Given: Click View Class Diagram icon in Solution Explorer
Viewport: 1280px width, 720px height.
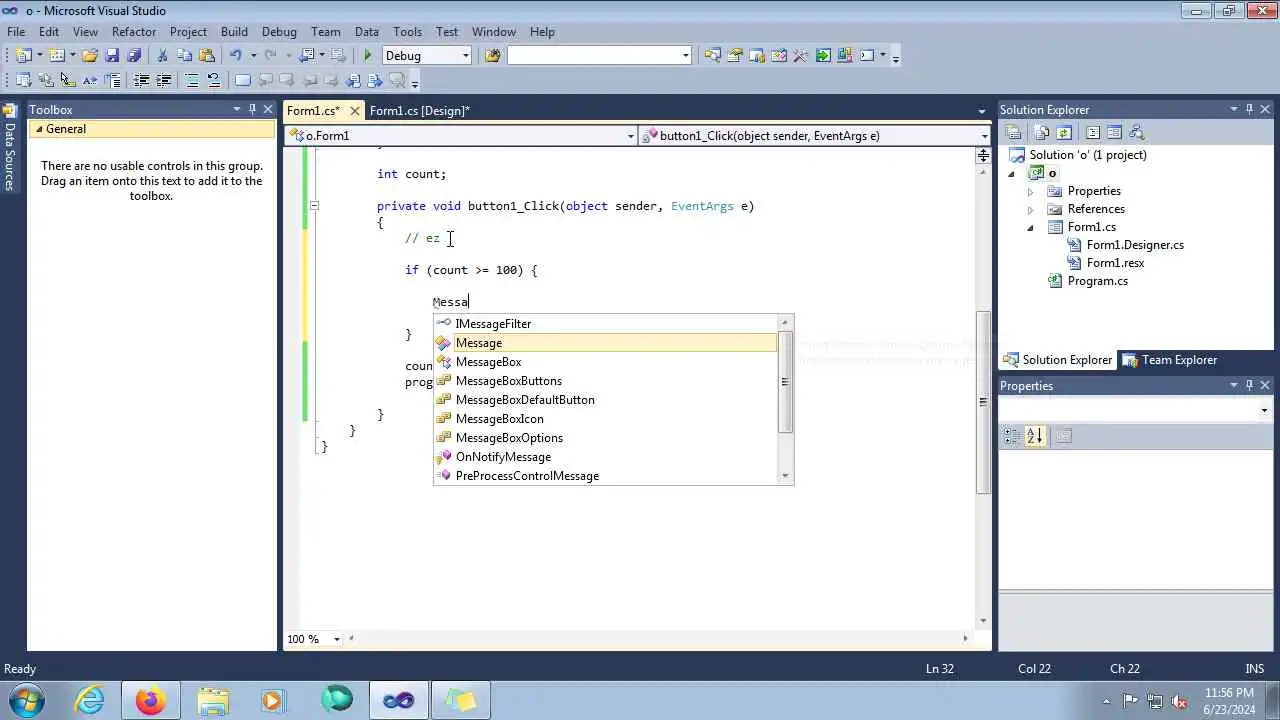Looking at the screenshot, I should coord(1136,133).
